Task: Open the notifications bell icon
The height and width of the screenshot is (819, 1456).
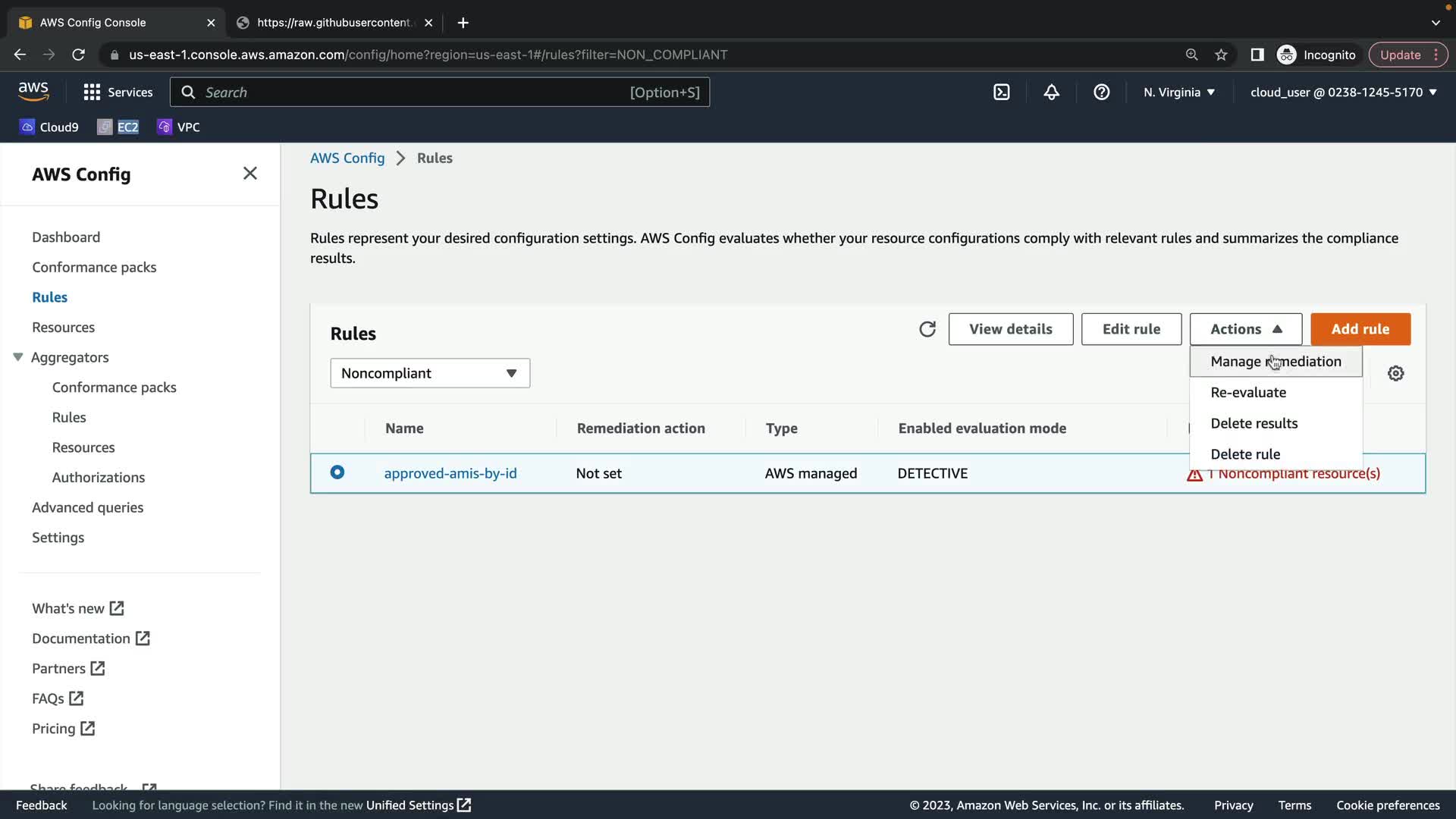Action: coord(1051,93)
